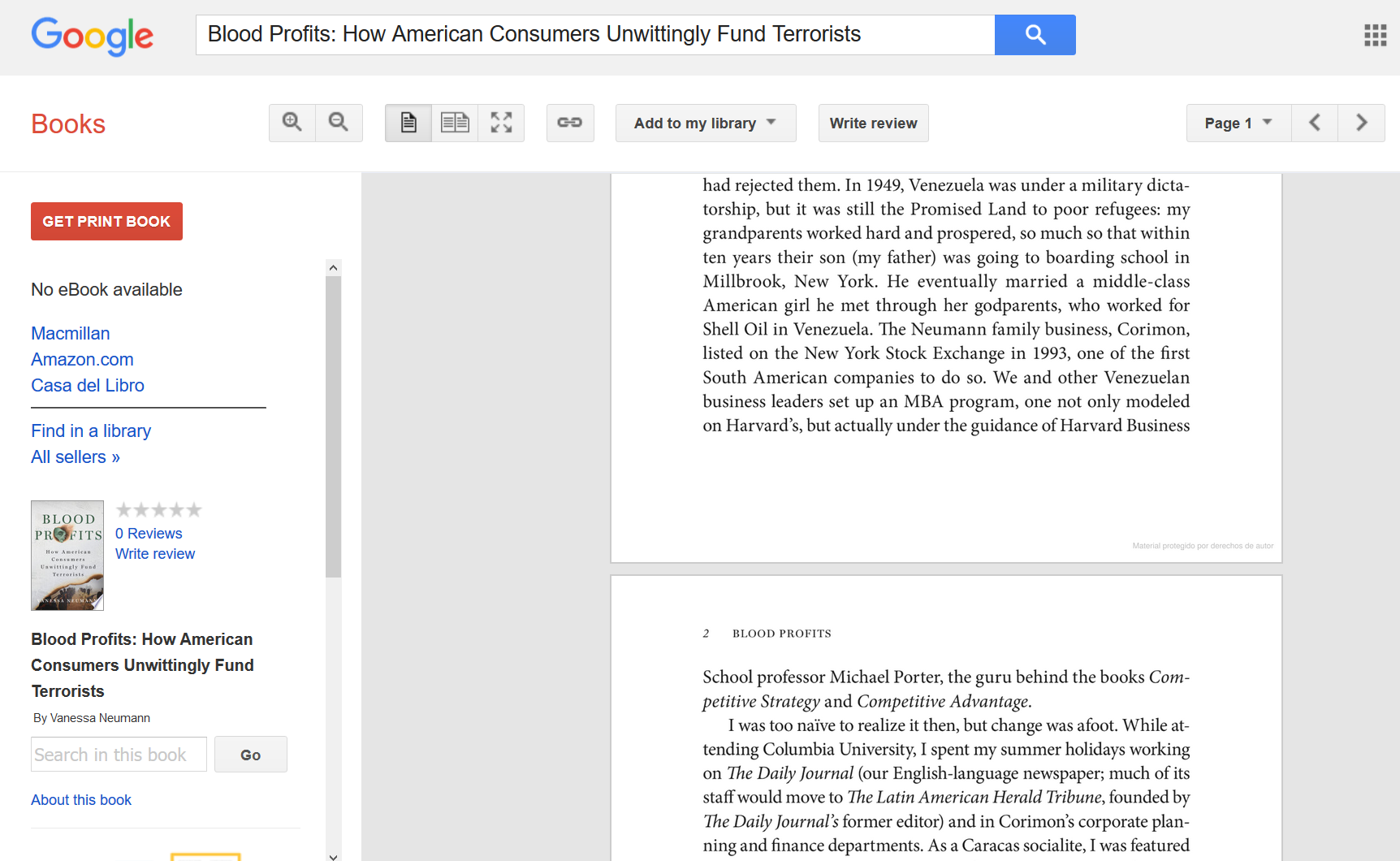
Task: Click Find in a library
Action: coord(91,431)
